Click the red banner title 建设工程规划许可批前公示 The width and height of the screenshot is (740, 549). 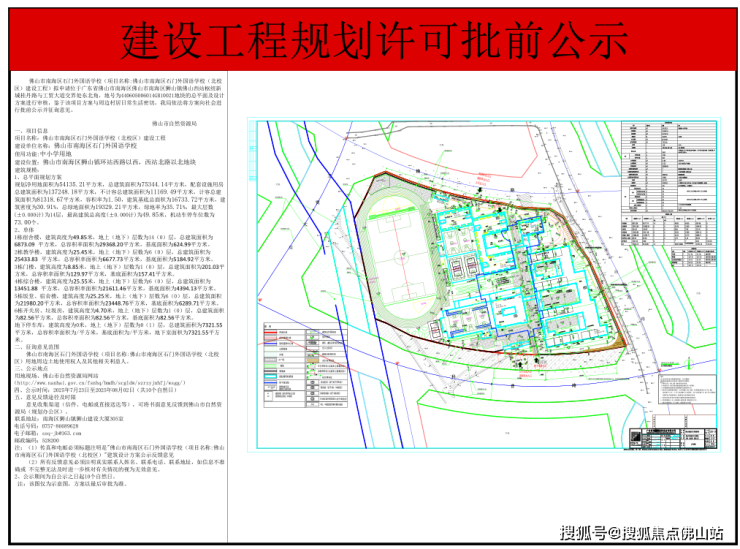(x=374, y=41)
